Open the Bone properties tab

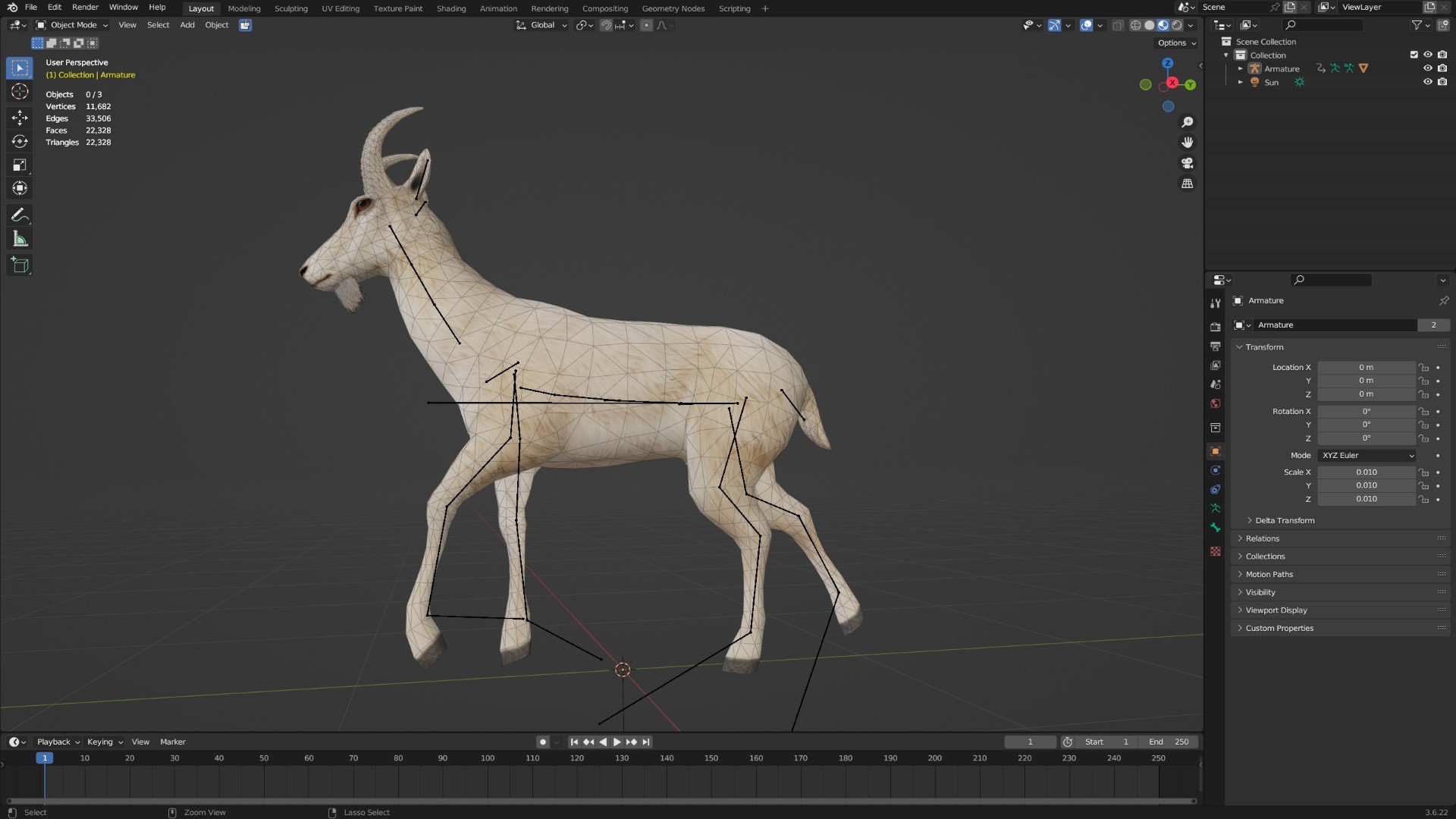(1216, 528)
